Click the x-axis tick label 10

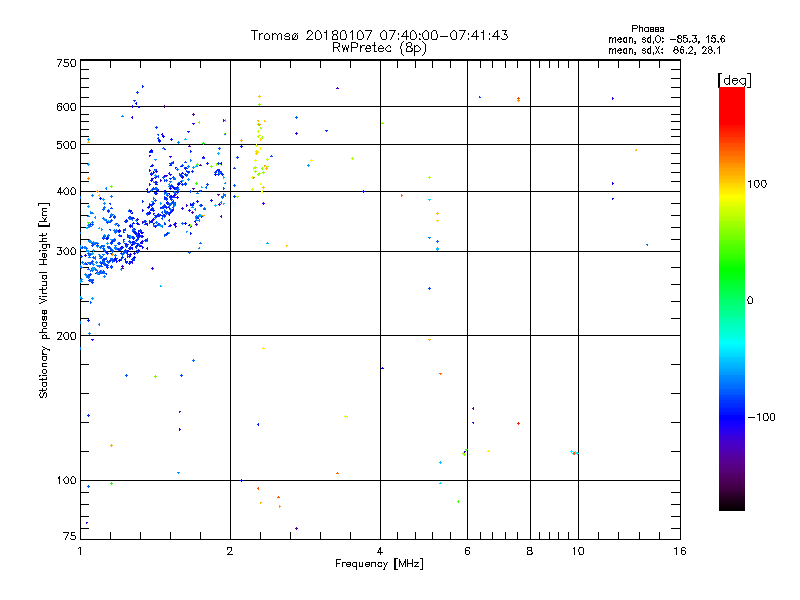[x=578, y=551]
